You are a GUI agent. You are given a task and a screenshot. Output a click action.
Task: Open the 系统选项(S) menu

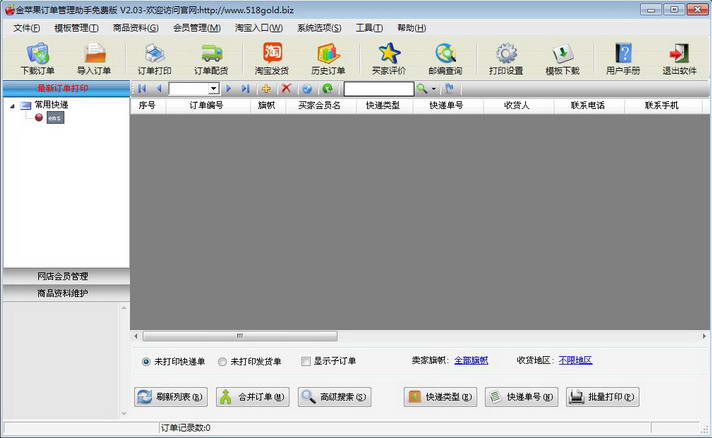point(319,28)
